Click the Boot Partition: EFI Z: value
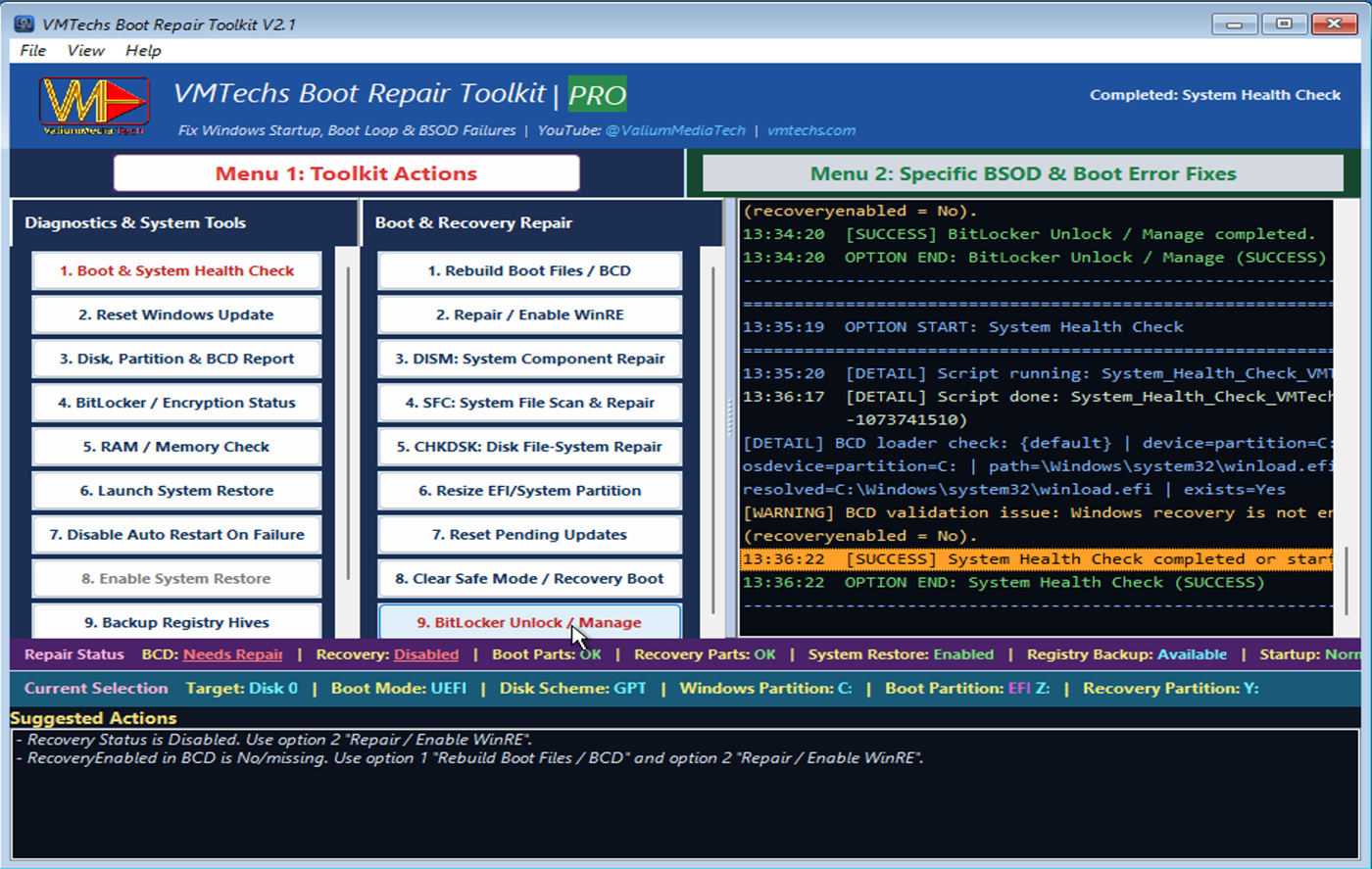This screenshot has height=869, width=1372. point(967,688)
